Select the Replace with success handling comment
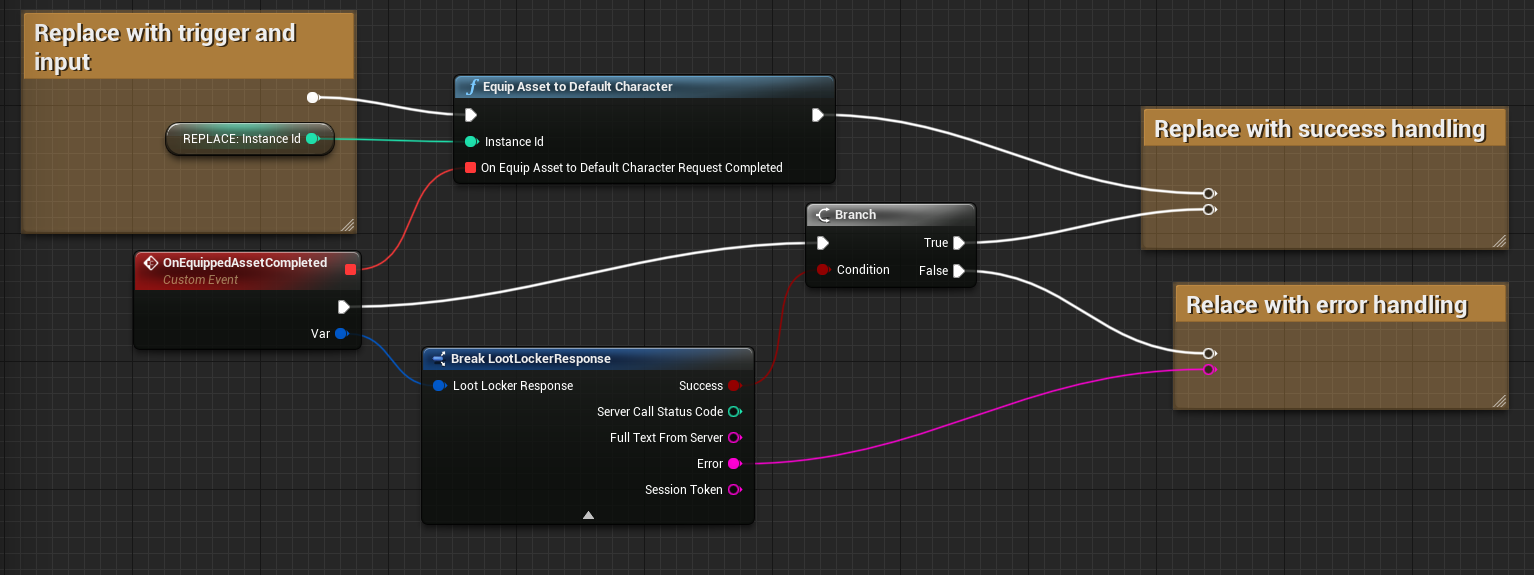Image resolution: width=1534 pixels, height=575 pixels. point(1319,129)
